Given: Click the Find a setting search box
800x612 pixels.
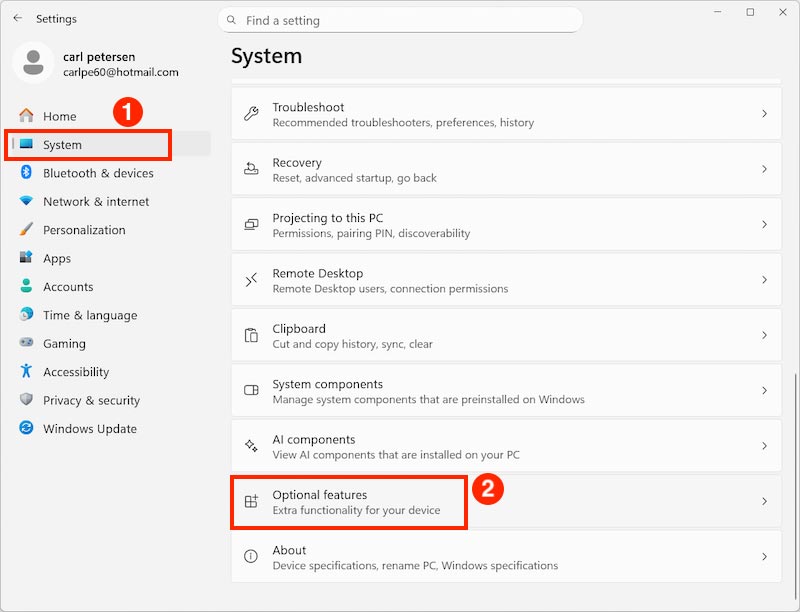Looking at the screenshot, I should 400,20.
